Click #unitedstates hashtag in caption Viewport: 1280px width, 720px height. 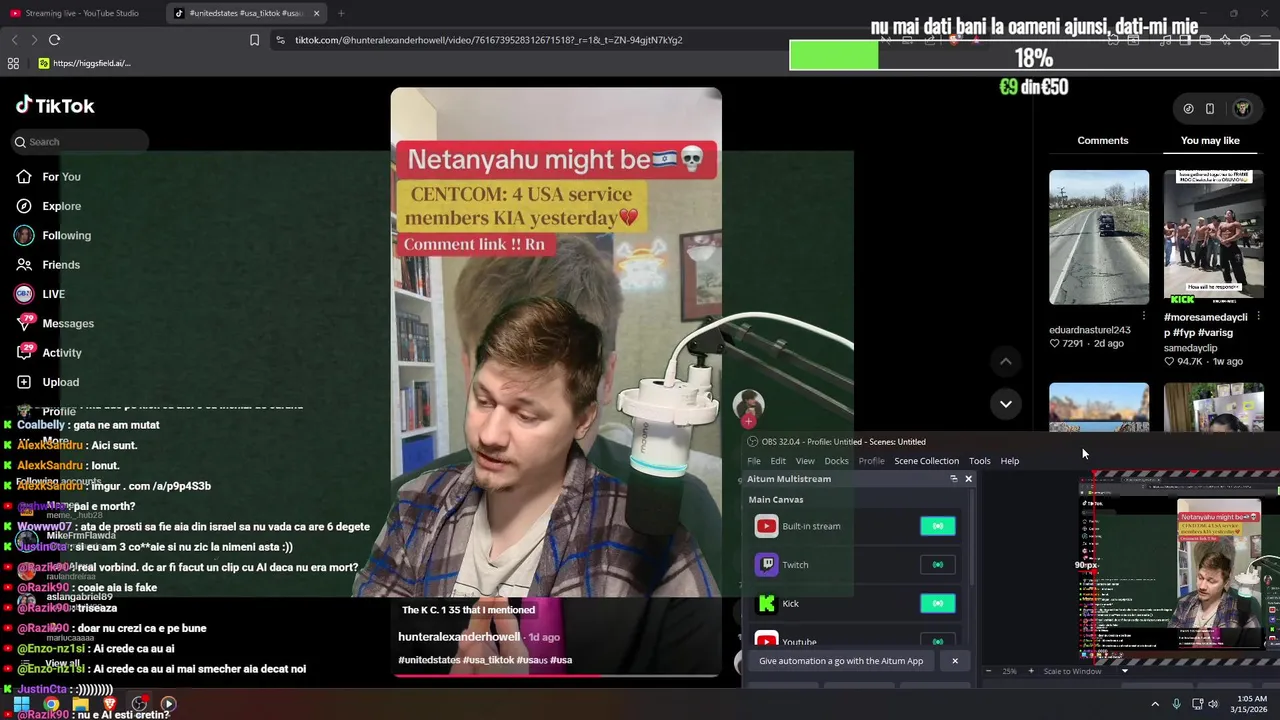click(x=429, y=660)
